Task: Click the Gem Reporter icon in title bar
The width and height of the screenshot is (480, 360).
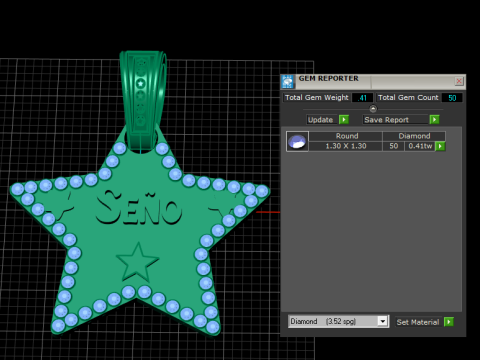Action: point(287,82)
